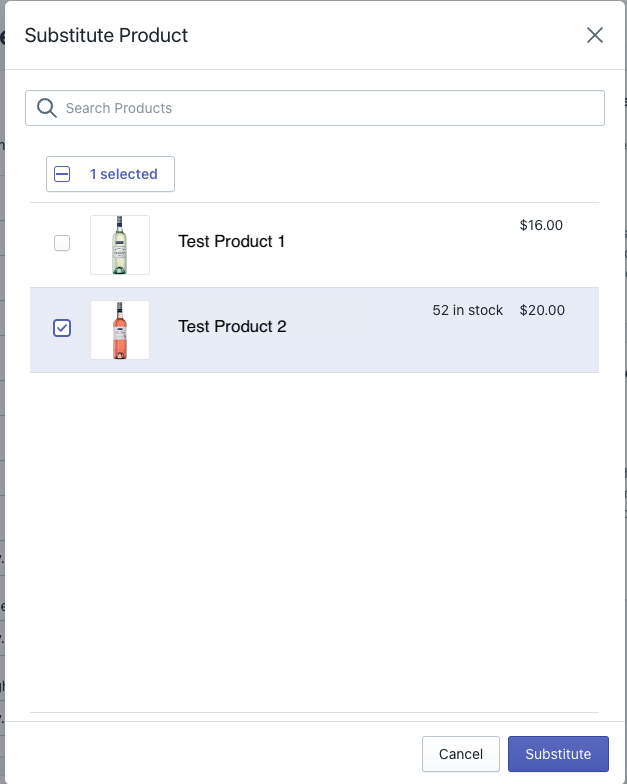Select the 'Test Product 2' name

coord(232,326)
